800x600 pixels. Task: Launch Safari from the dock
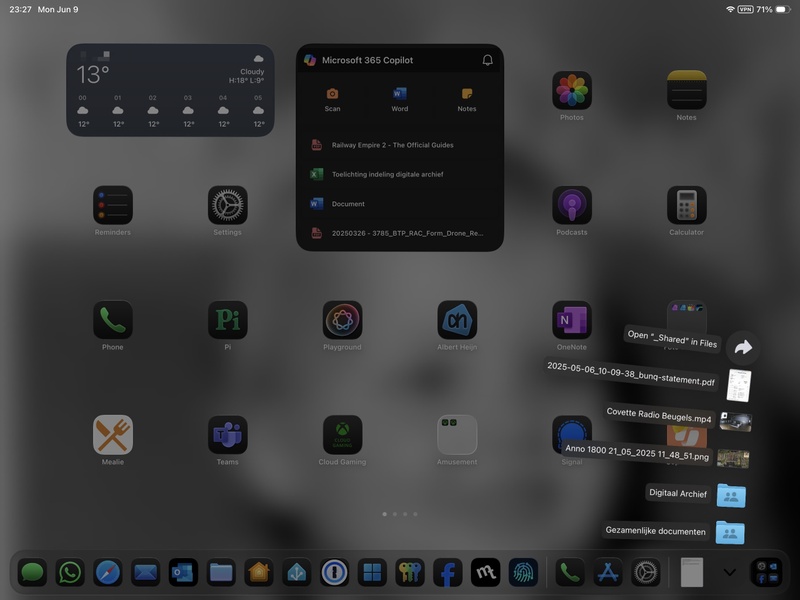pos(108,572)
